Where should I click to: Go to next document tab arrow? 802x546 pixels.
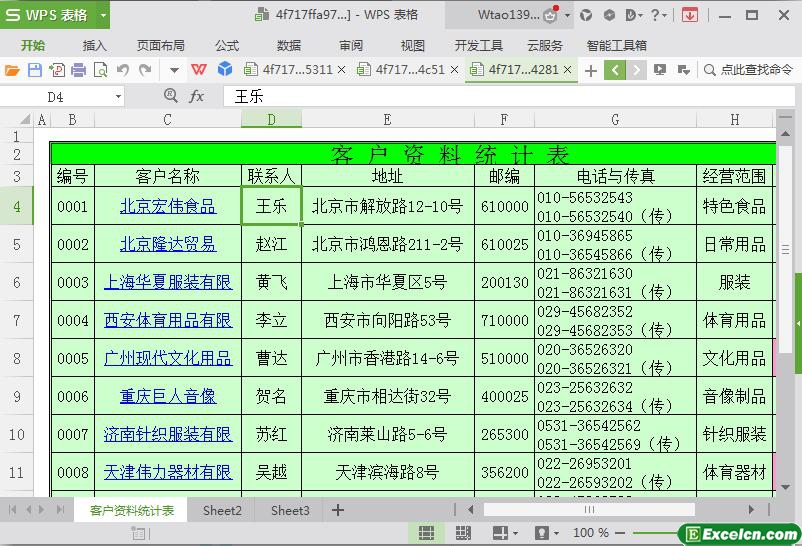(x=636, y=70)
